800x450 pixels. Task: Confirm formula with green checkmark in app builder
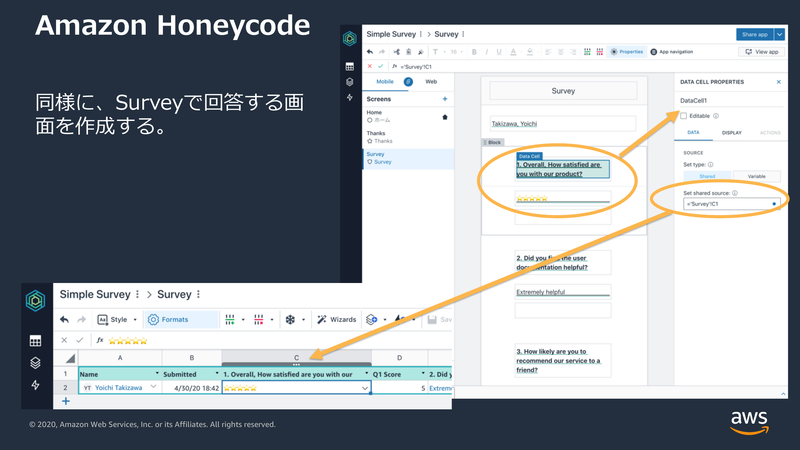[x=381, y=66]
